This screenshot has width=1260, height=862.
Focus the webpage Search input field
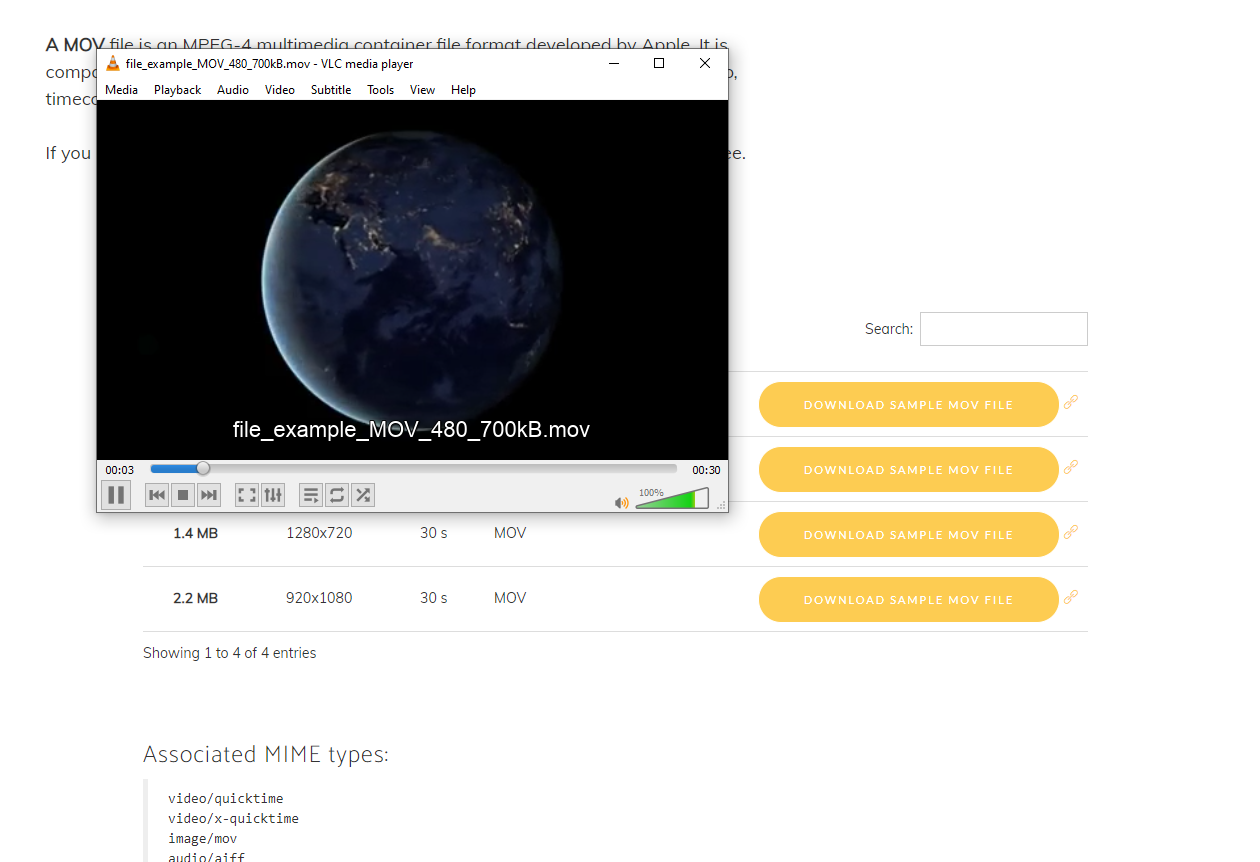[x=1004, y=329]
